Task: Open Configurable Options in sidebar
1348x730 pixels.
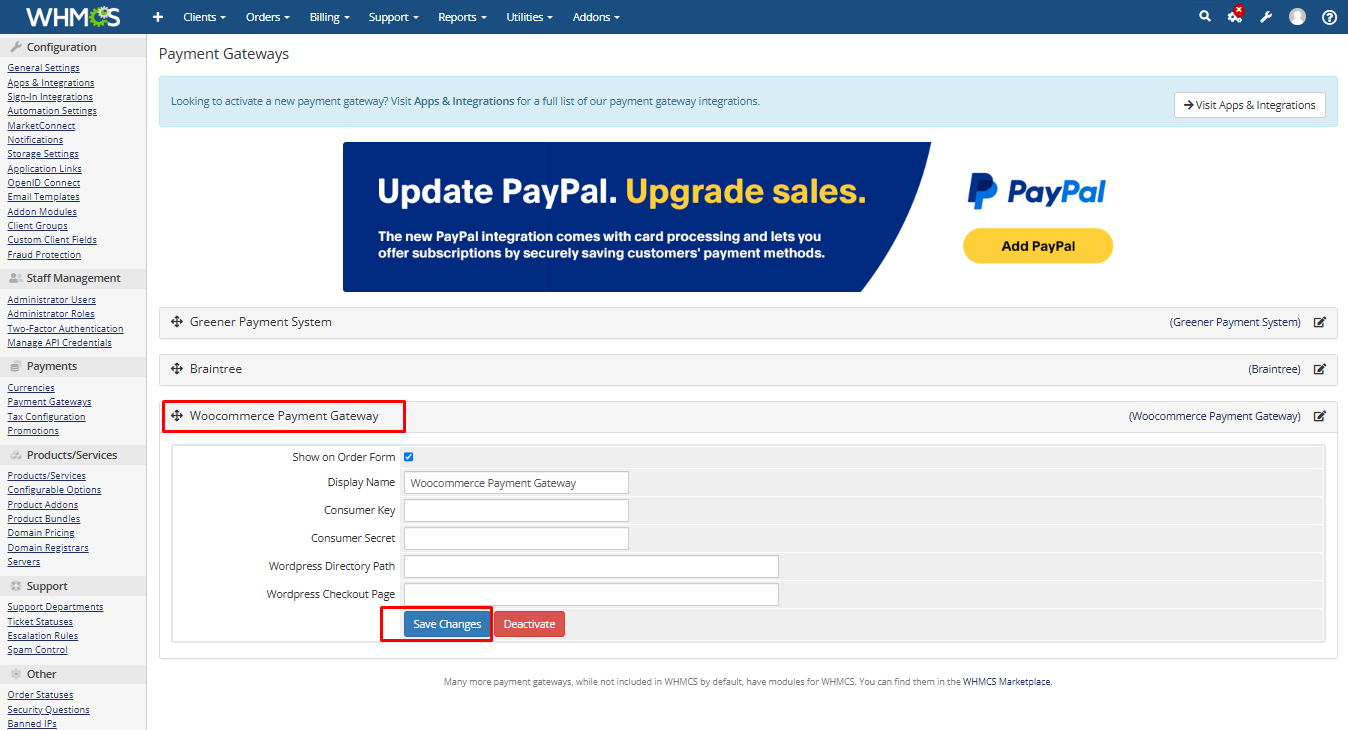Action: [54, 490]
